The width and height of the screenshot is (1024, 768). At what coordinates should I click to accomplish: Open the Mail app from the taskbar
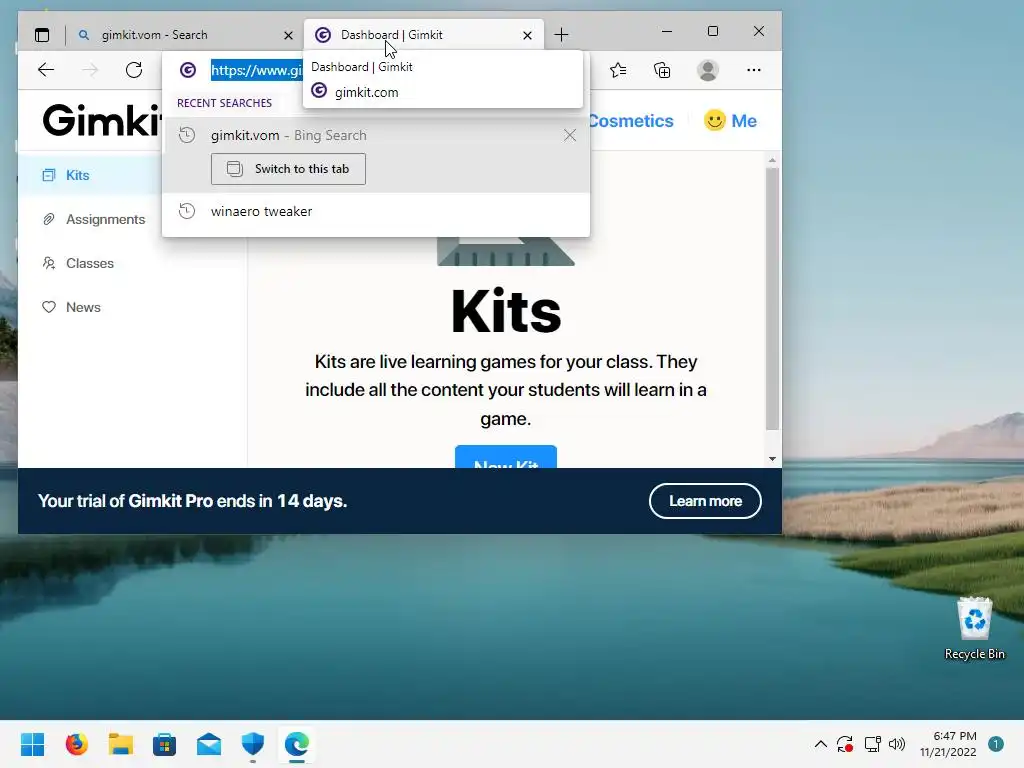coord(209,744)
